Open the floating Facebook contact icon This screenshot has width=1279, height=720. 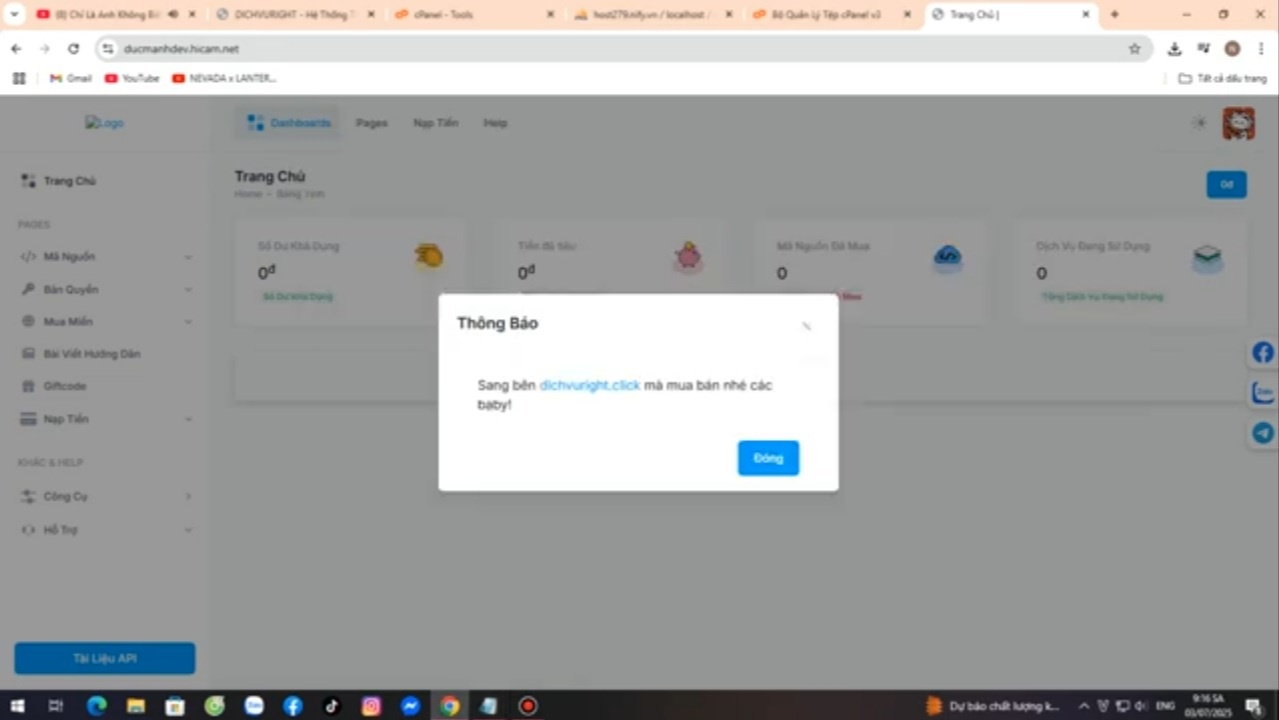point(1263,353)
